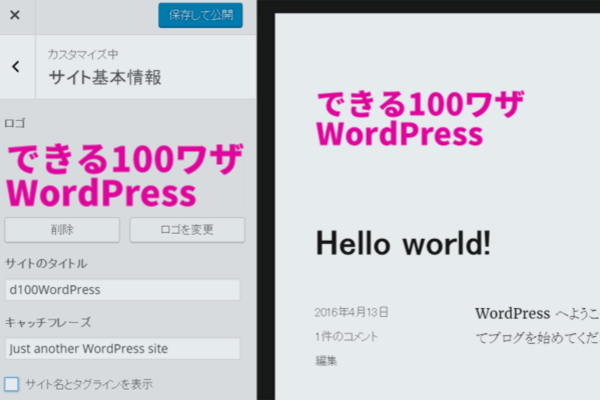The width and height of the screenshot is (600, 400).
Task: Click the 保存して公開 button
Action: pyautogui.click(x=201, y=15)
